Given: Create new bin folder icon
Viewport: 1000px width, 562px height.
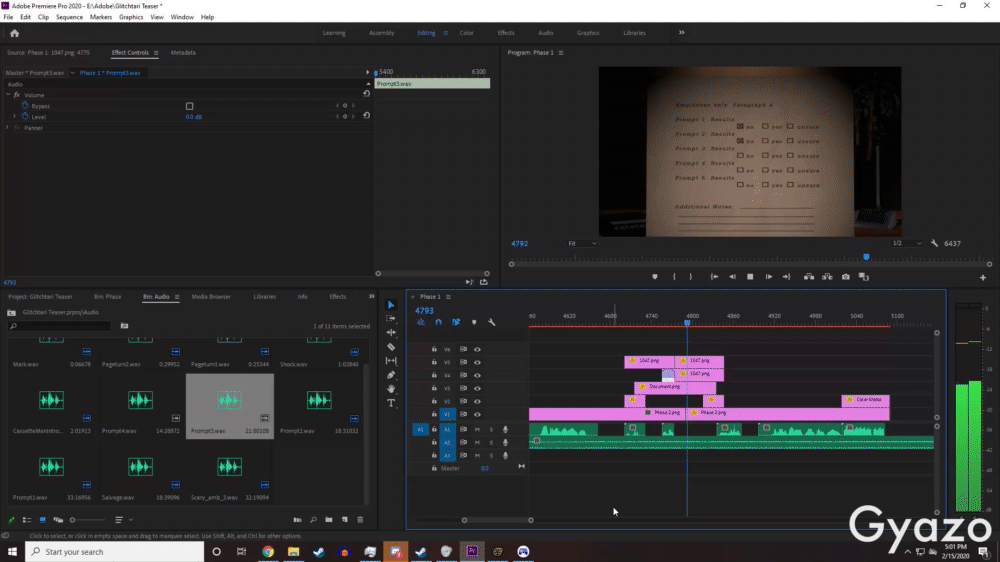Looking at the screenshot, I should (x=328, y=520).
